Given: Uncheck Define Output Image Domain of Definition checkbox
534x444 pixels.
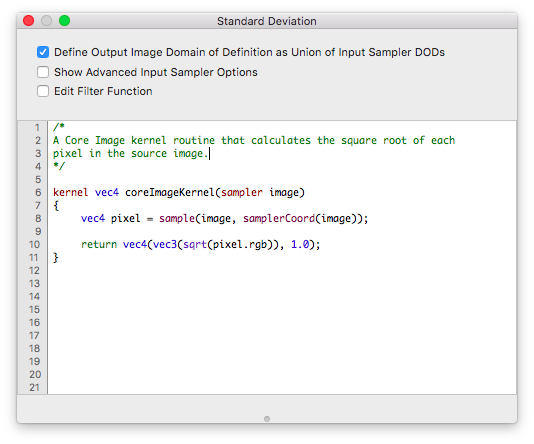Looking at the screenshot, I should point(43,52).
